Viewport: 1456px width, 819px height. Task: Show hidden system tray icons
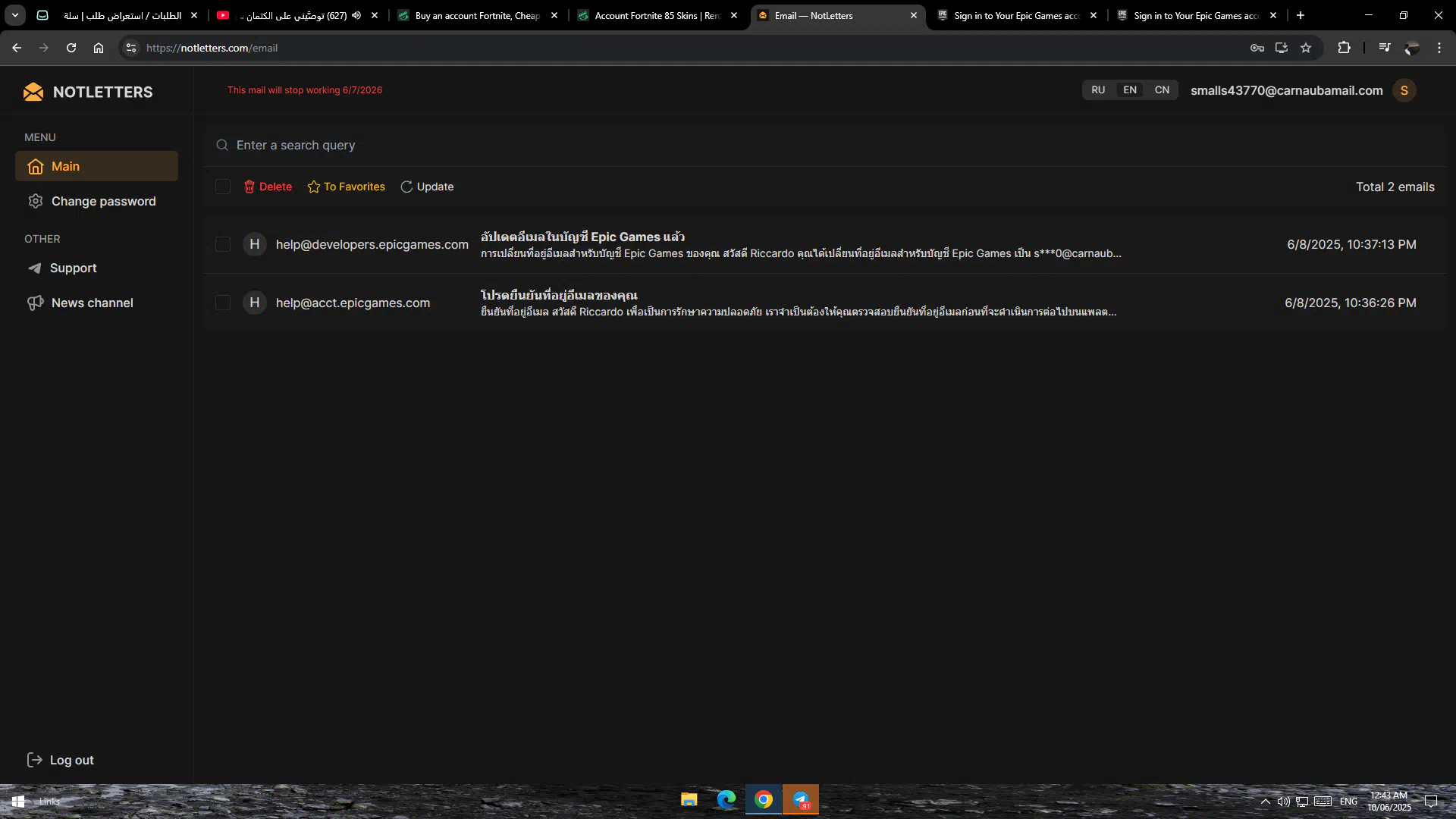point(1265,802)
